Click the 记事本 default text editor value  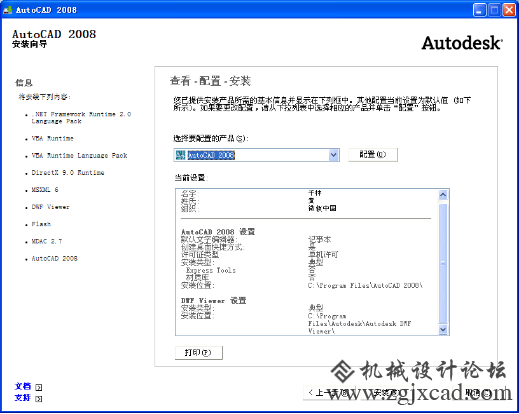click(319, 239)
